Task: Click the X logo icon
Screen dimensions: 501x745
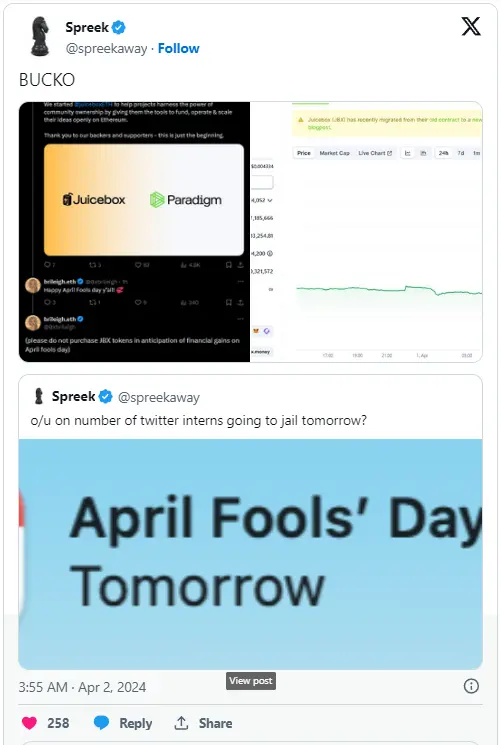Action: click(x=471, y=26)
